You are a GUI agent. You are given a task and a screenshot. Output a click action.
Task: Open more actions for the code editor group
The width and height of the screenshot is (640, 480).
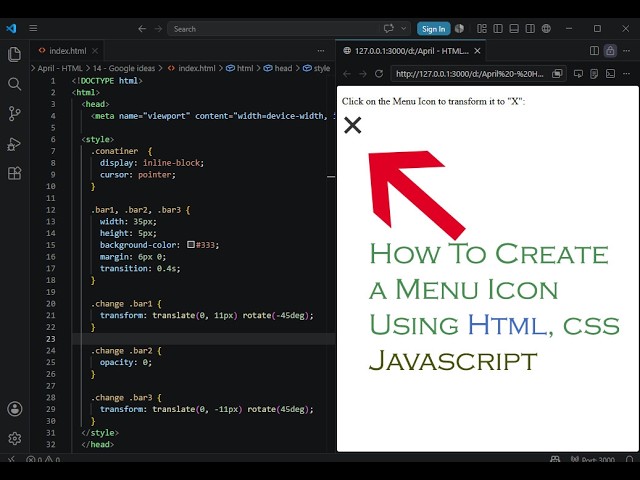click(x=321, y=51)
